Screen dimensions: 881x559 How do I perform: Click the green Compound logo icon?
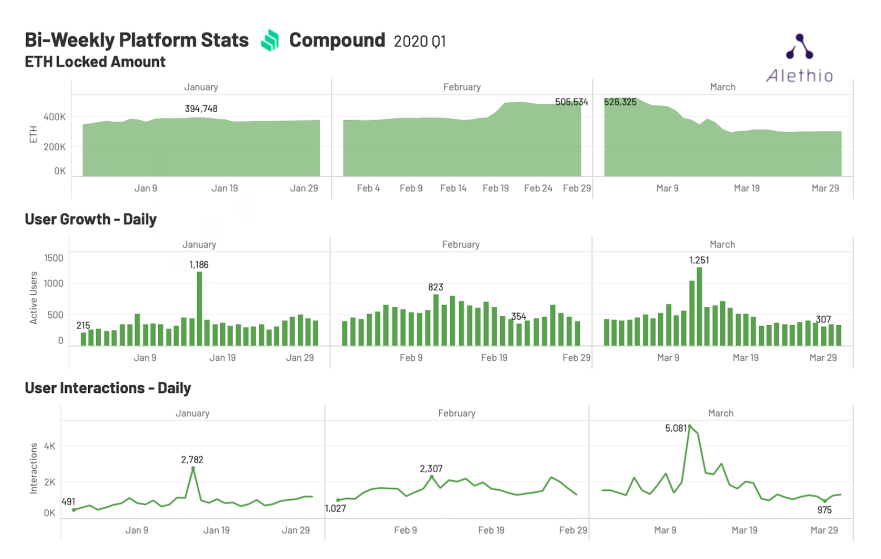click(270, 41)
